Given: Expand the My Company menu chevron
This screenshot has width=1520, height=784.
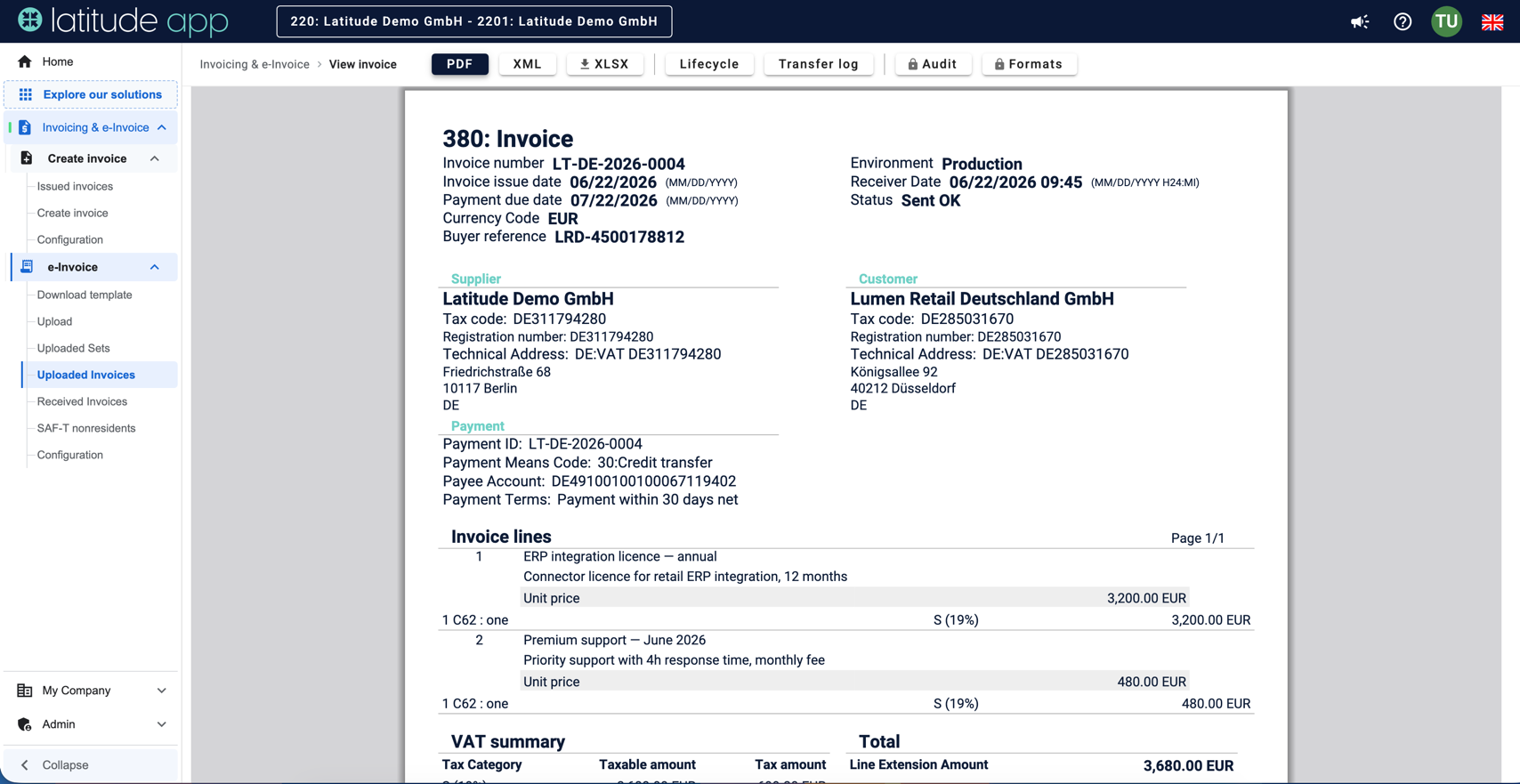Looking at the screenshot, I should (162, 691).
